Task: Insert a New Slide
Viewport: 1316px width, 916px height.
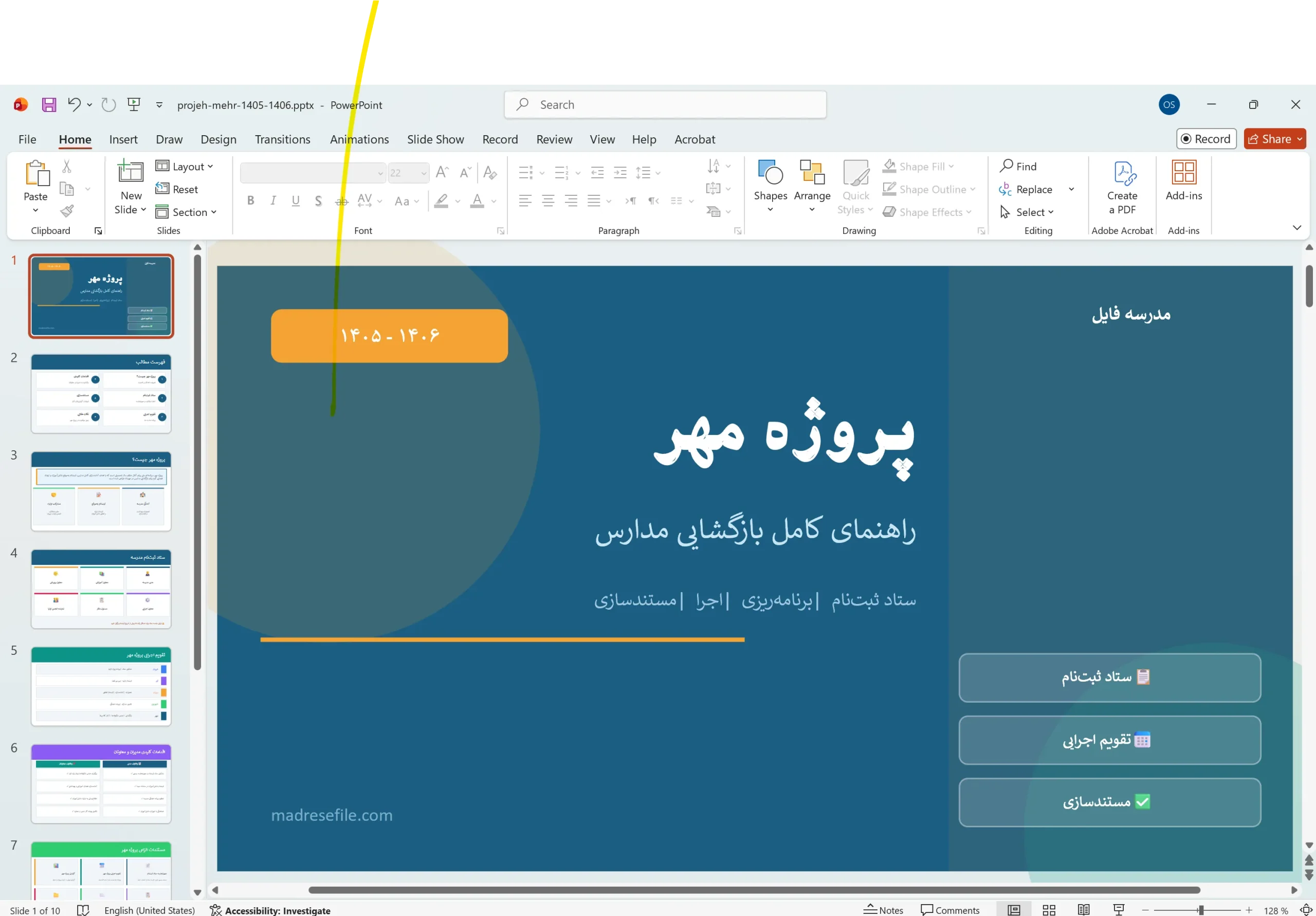Action: pyautogui.click(x=131, y=187)
